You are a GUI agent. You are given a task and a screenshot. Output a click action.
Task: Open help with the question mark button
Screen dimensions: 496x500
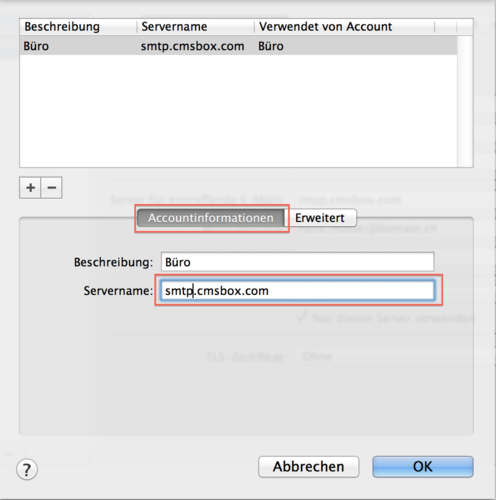(27, 469)
